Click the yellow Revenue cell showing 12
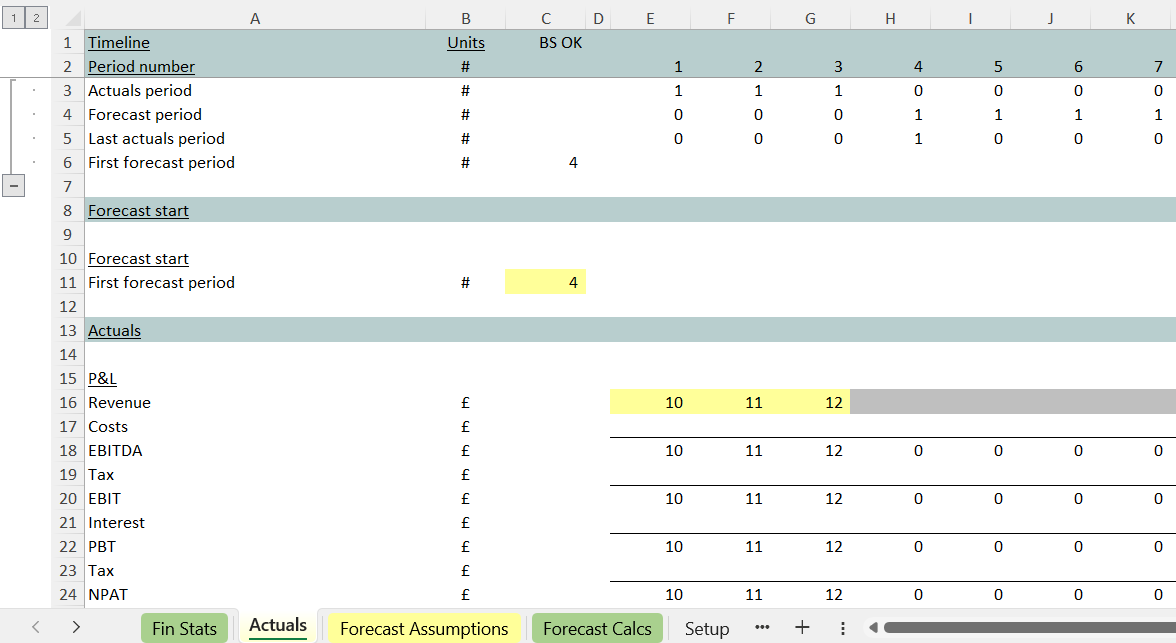Viewport: 1176px width, 643px height. [810, 403]
